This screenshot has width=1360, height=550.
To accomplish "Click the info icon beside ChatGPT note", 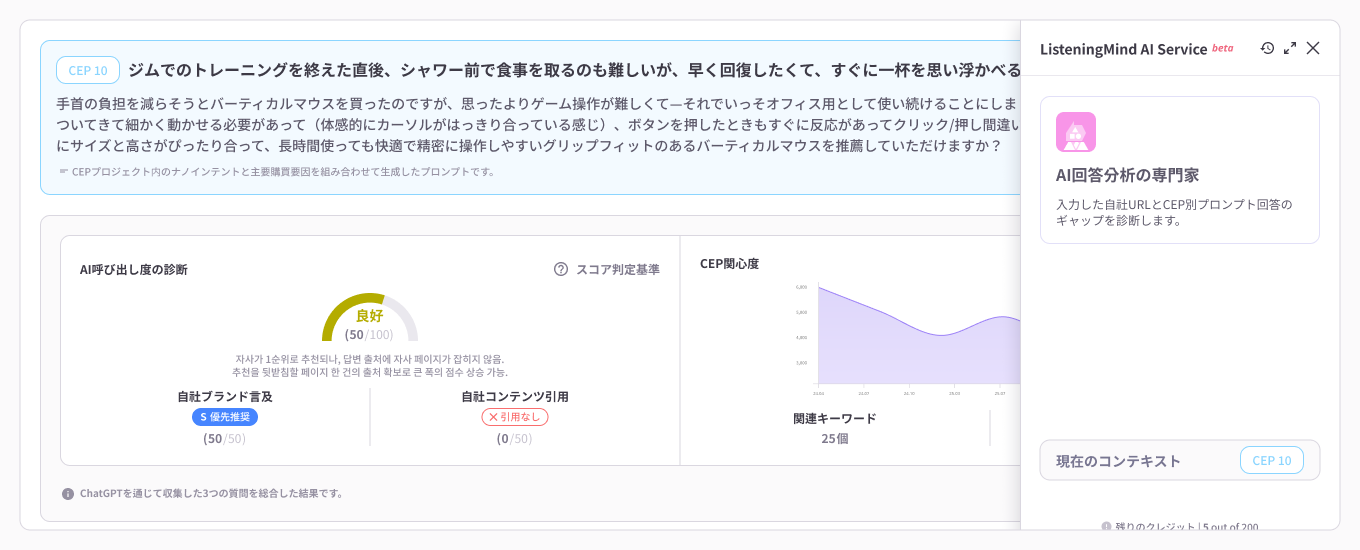I will pos(68,493).
